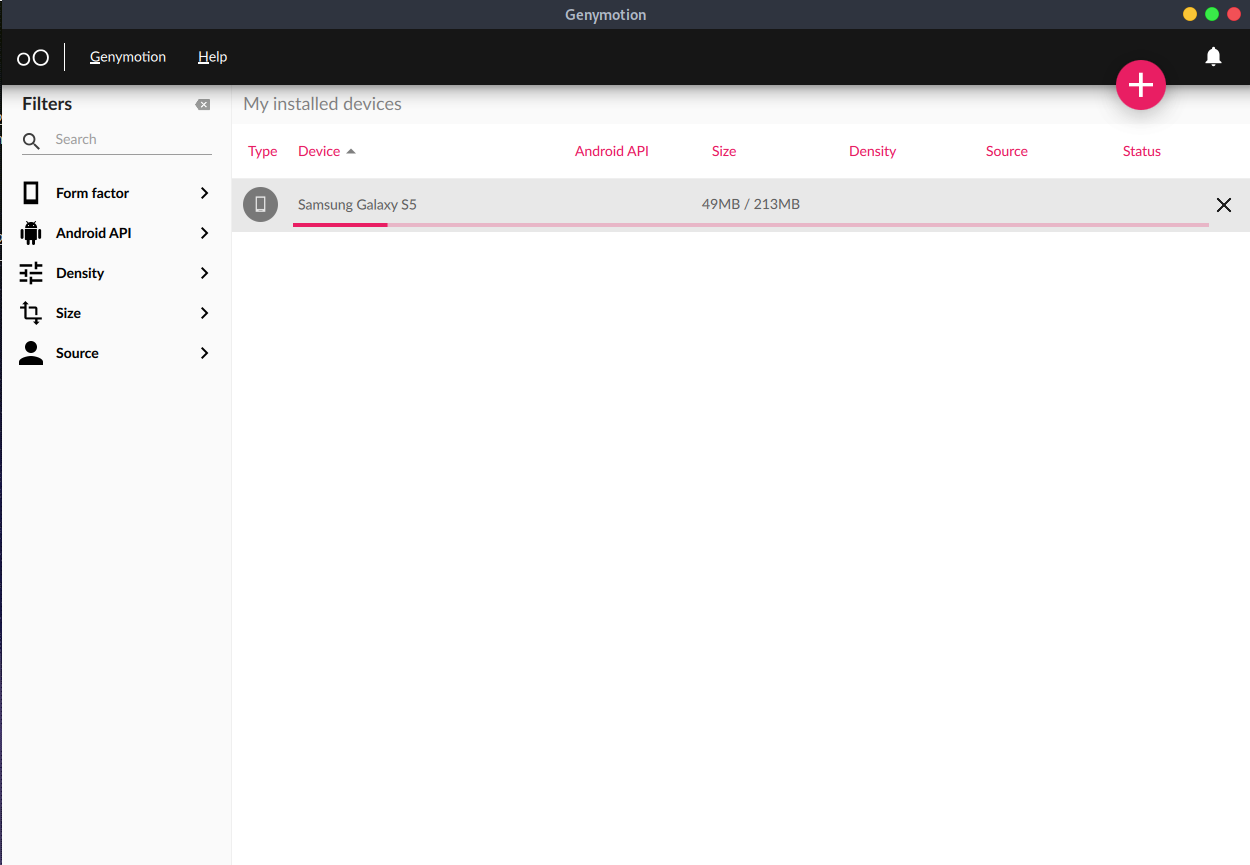Click the Density sliders icon
This screenshot has width=1250, height=865.
click(x=31, y=273)
